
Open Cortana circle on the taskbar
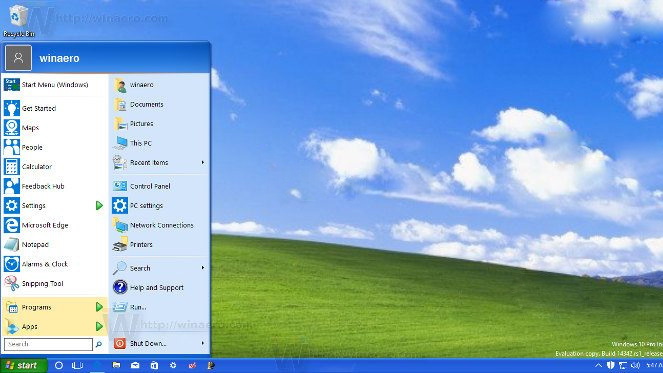(x=59, y=365)
